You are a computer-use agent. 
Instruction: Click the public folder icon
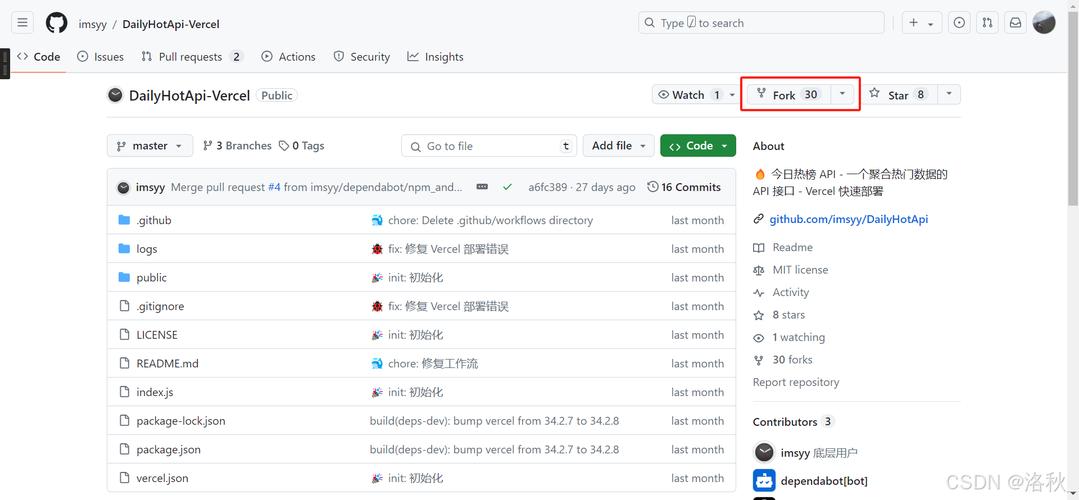tap(124, 277)
